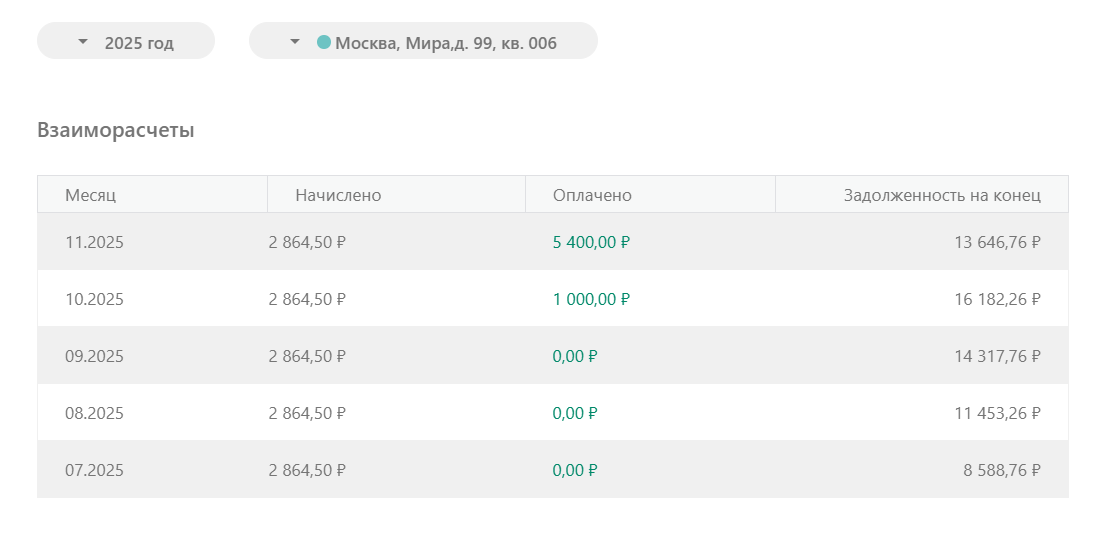The height and width of the screenshot is (542, 1106).
Task: Click the Начислено column header
Action: (x=338, y=195)
